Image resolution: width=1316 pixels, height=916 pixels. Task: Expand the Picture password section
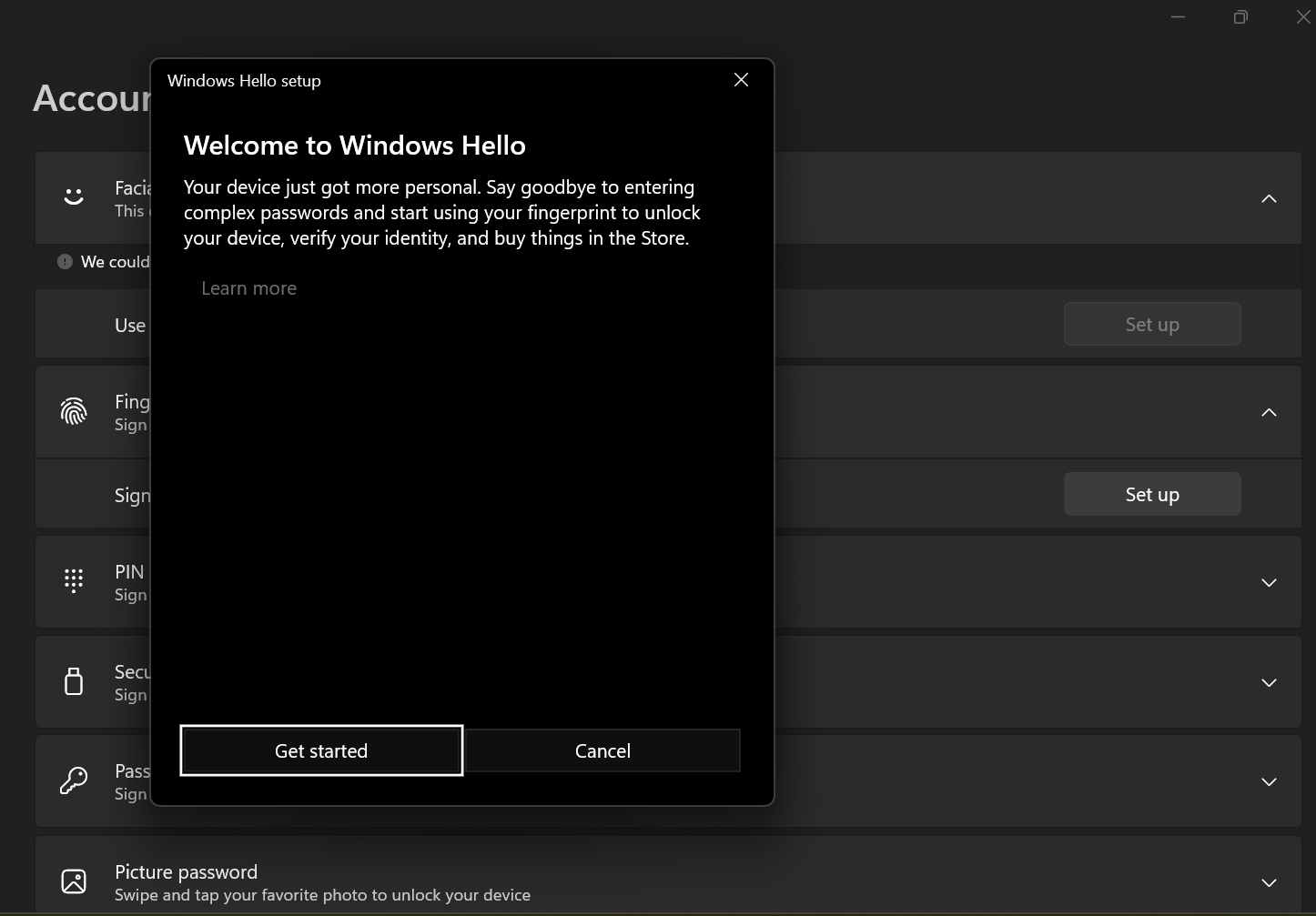tap(1269, 882)
